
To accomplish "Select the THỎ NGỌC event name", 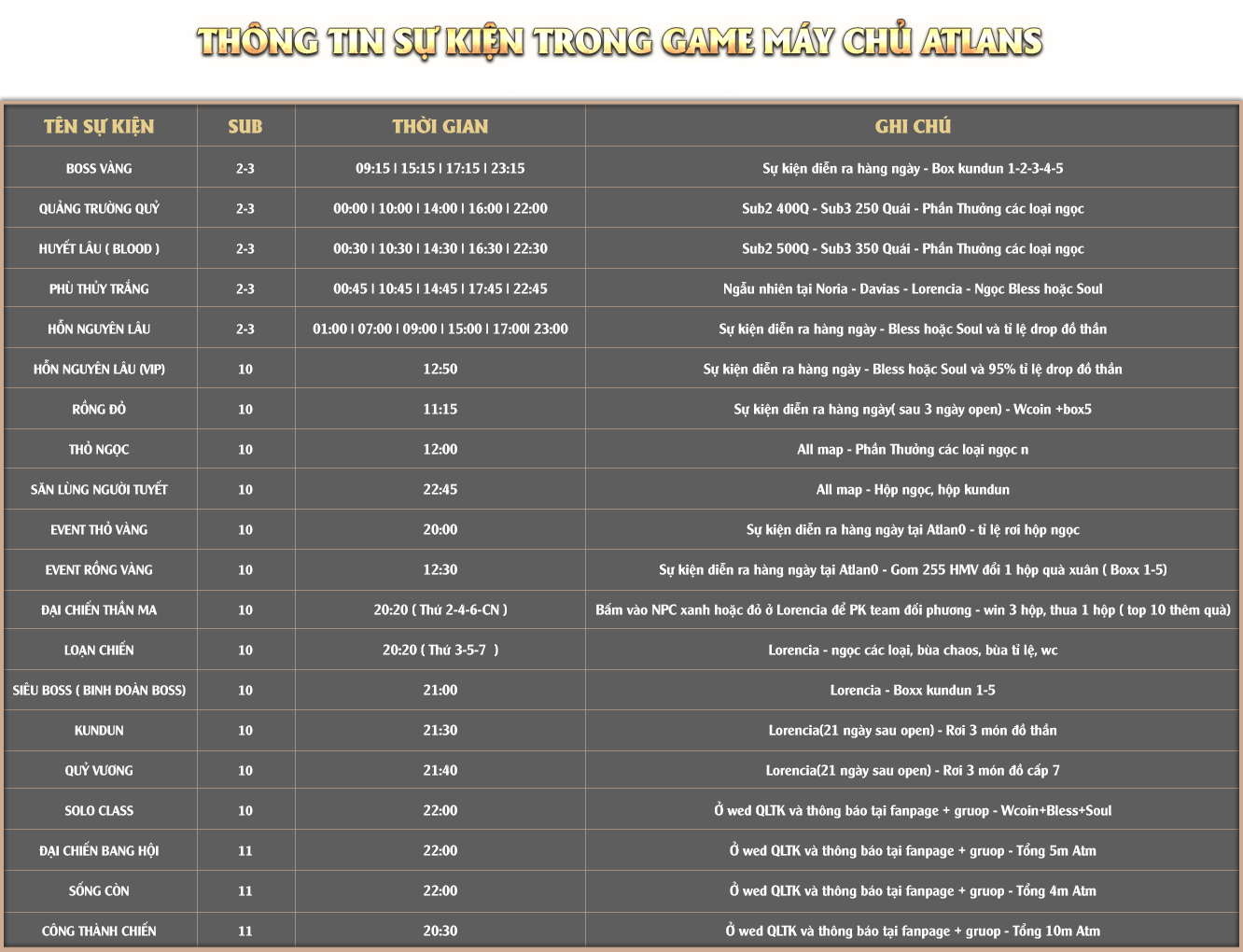I will 99,450.
